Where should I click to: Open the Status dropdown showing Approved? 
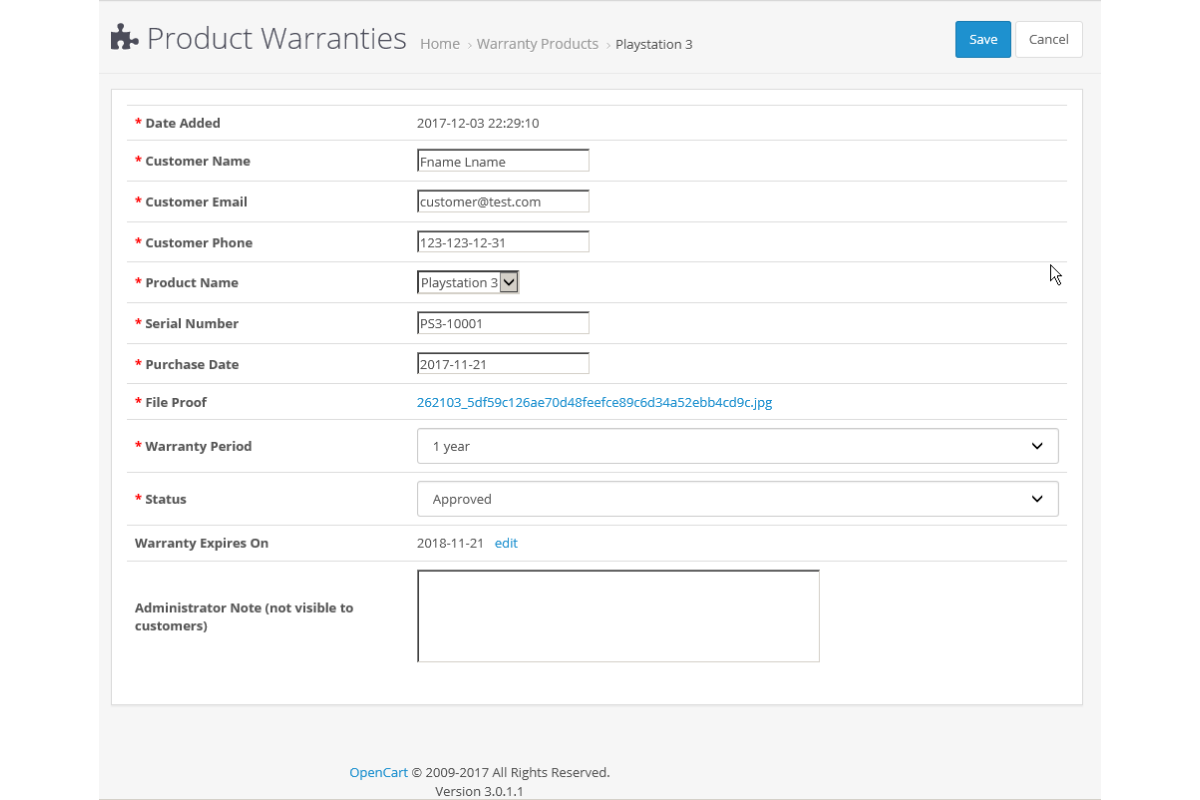click(737, 499)
